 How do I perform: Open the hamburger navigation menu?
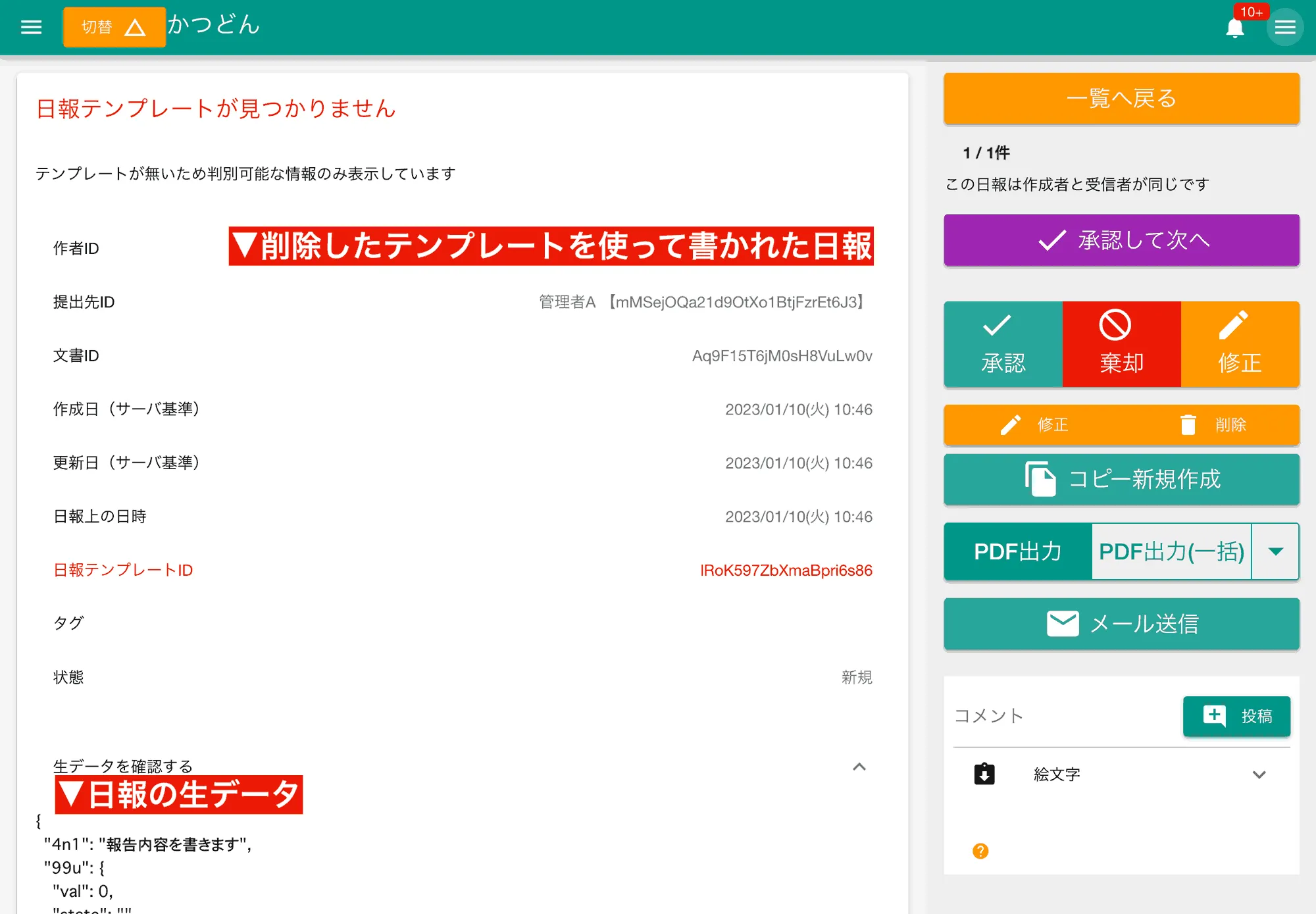[31, 26]
